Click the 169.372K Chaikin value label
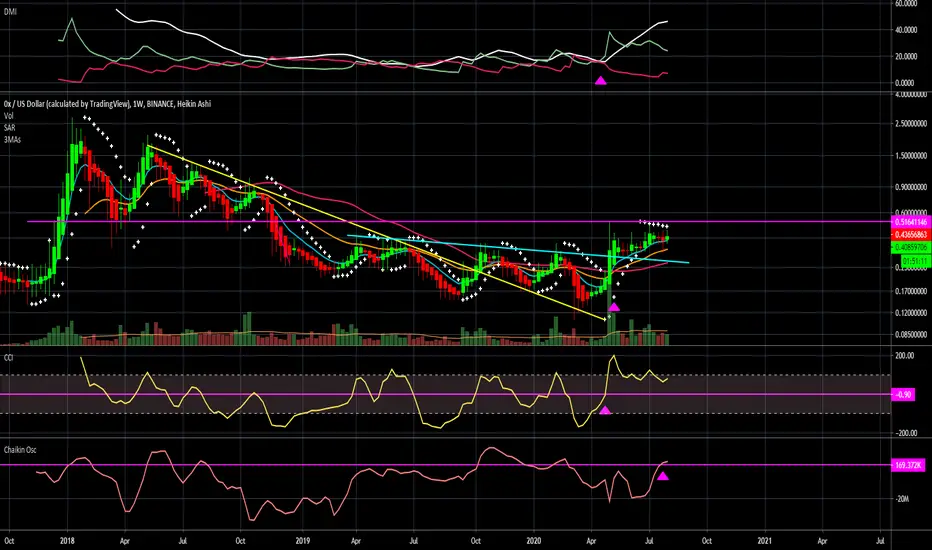 pos(909,465)
